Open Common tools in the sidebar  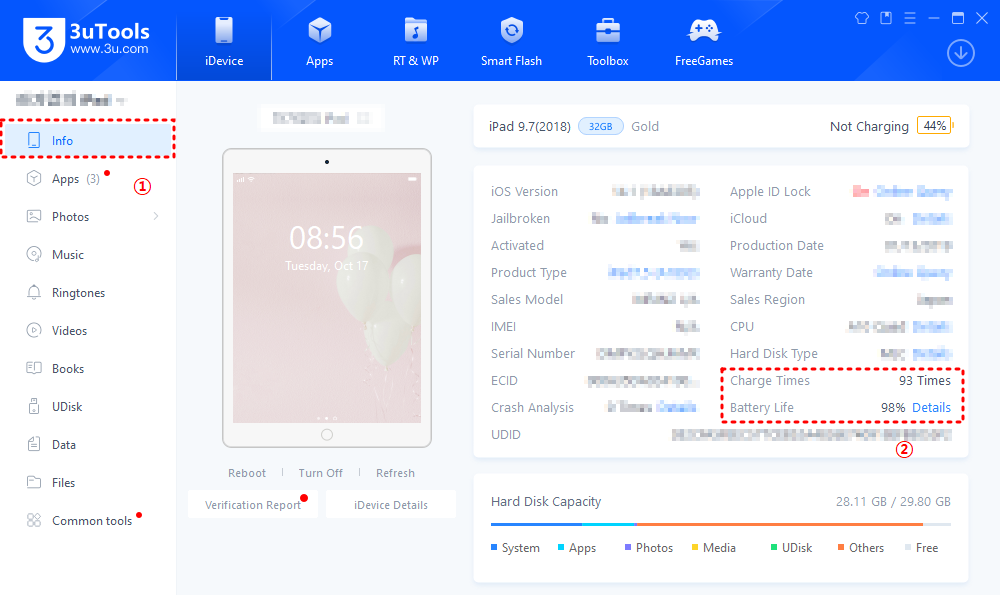[88, 520]
